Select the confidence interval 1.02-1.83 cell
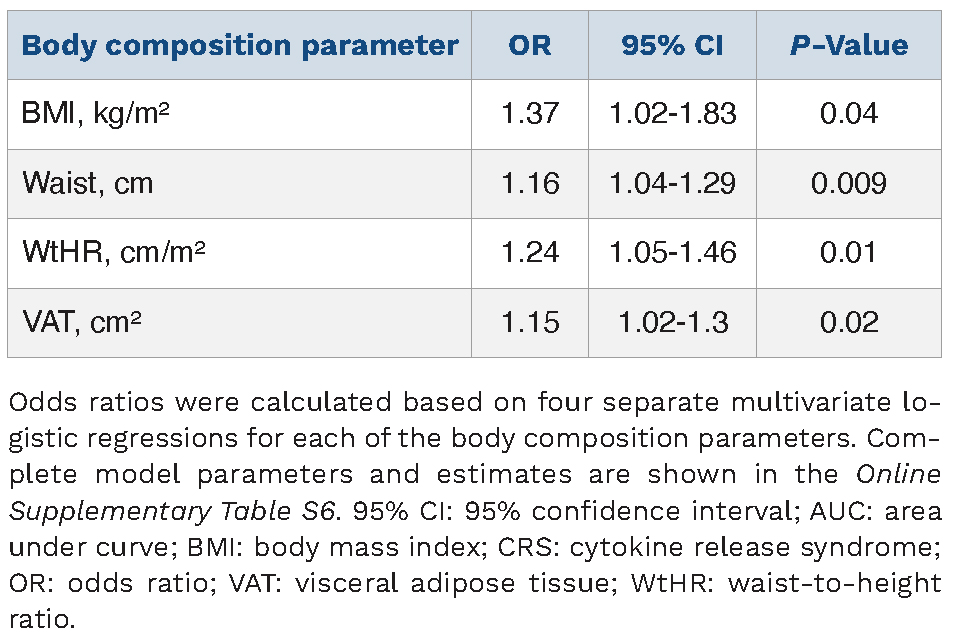956x636 pixels. pos(673,114)
